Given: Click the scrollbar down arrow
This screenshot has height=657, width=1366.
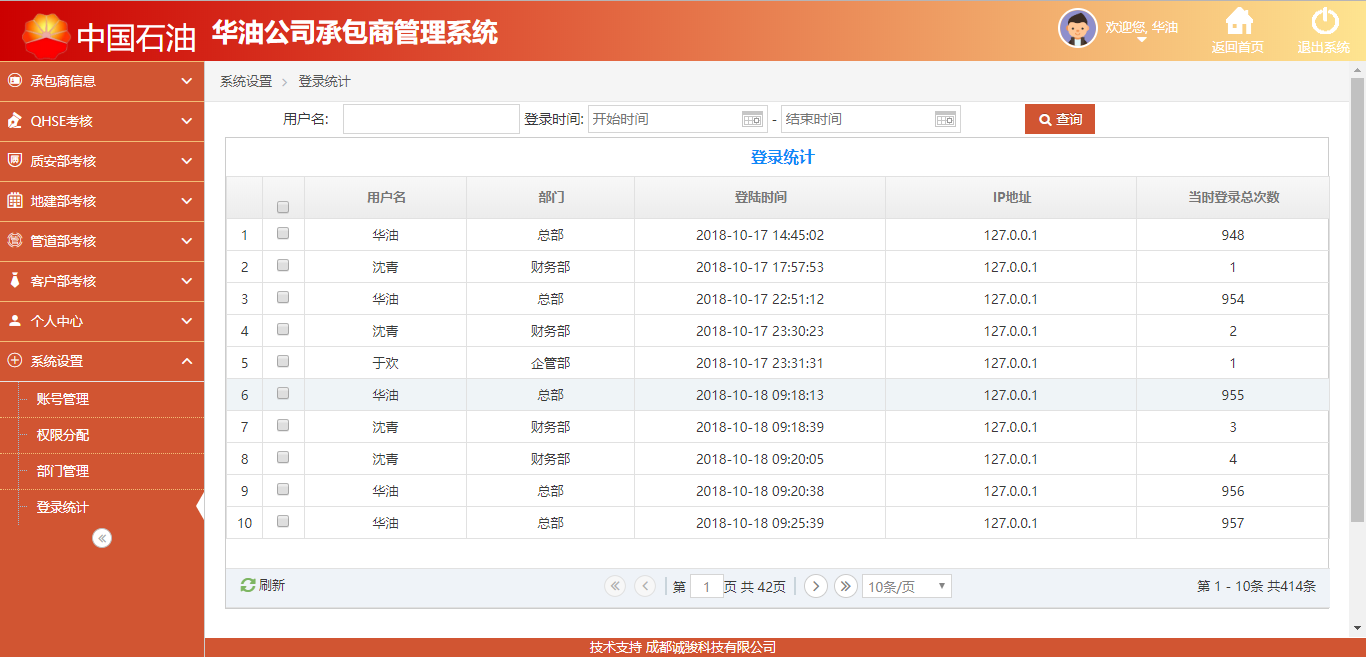Looking at the screenshot, I should click(x=1357, y=628).
